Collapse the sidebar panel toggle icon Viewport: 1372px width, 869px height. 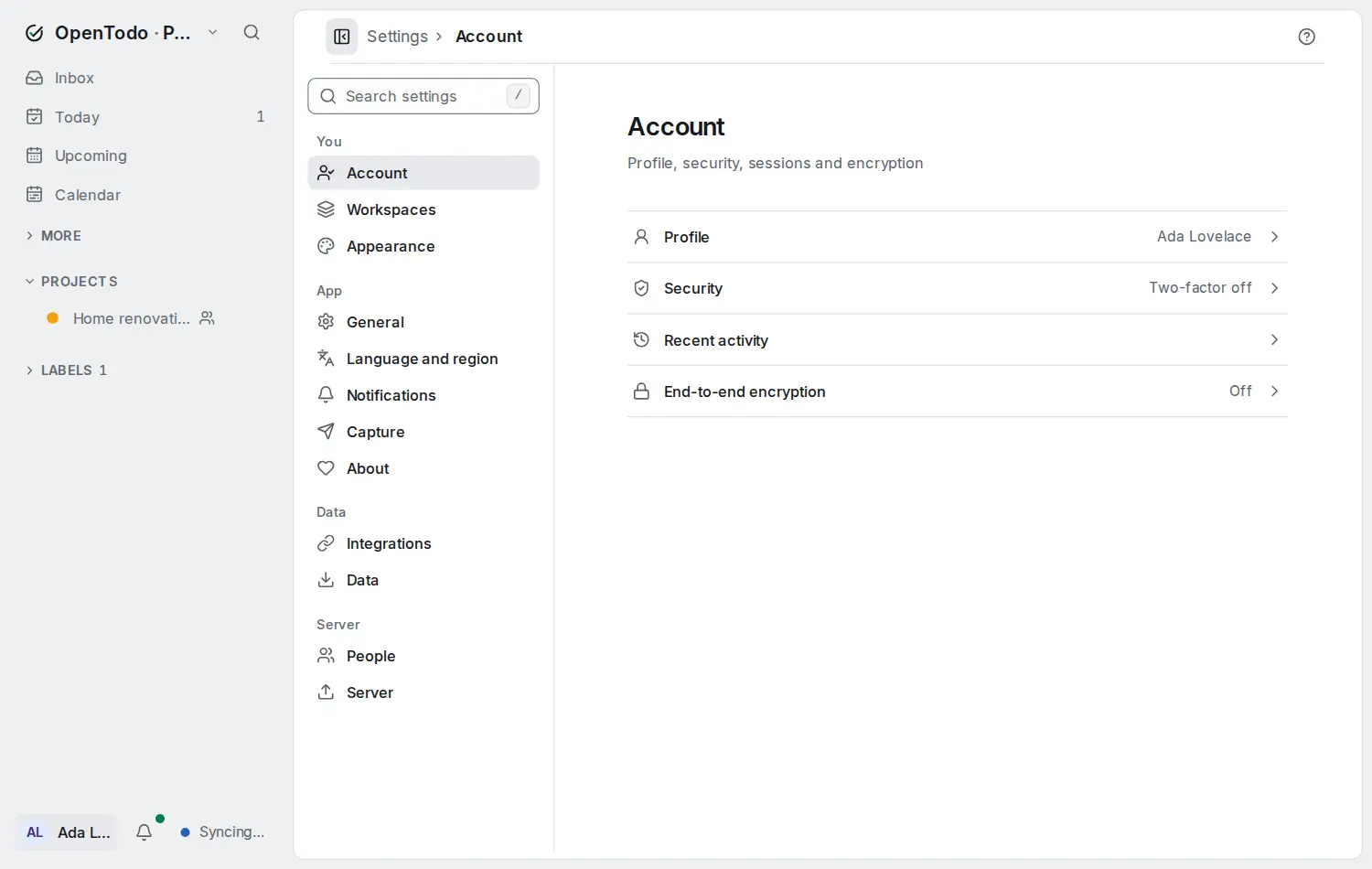(x=342, y=37)
